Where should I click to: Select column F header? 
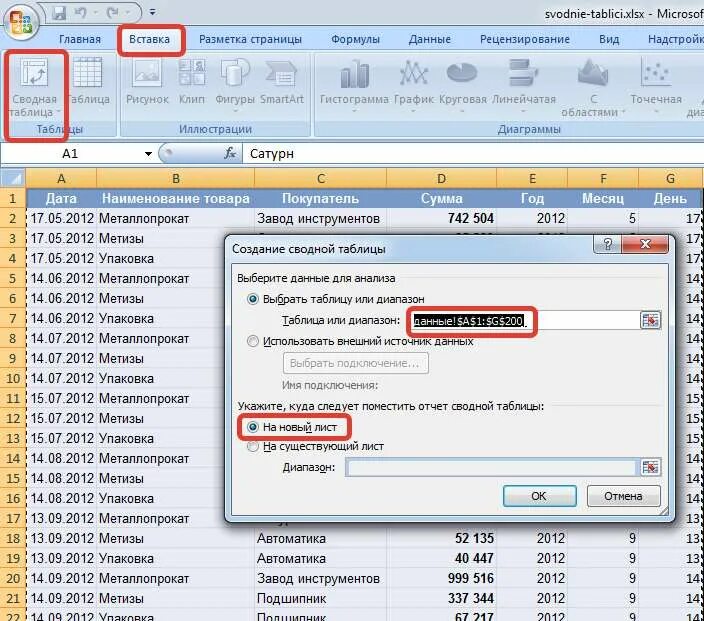tap(603, 179)
